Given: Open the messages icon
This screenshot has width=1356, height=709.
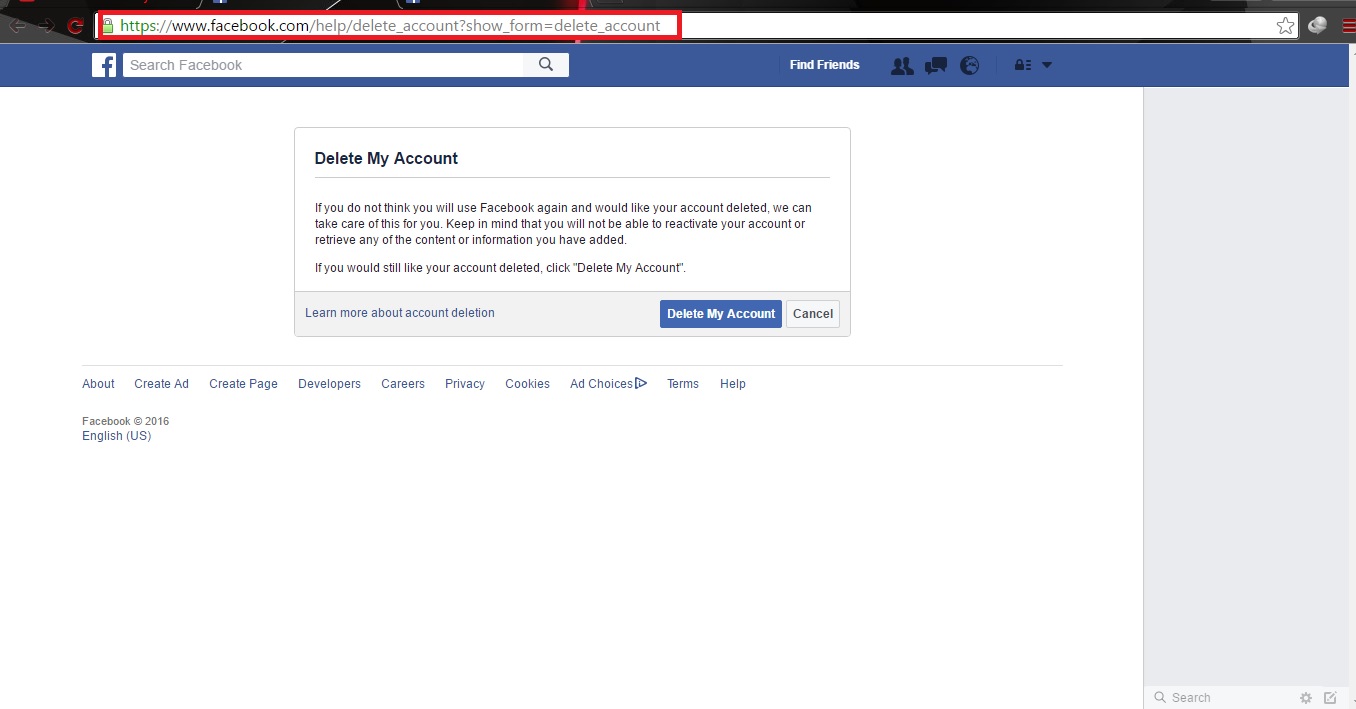Looking at the screenshot, I should pos(936,66).
